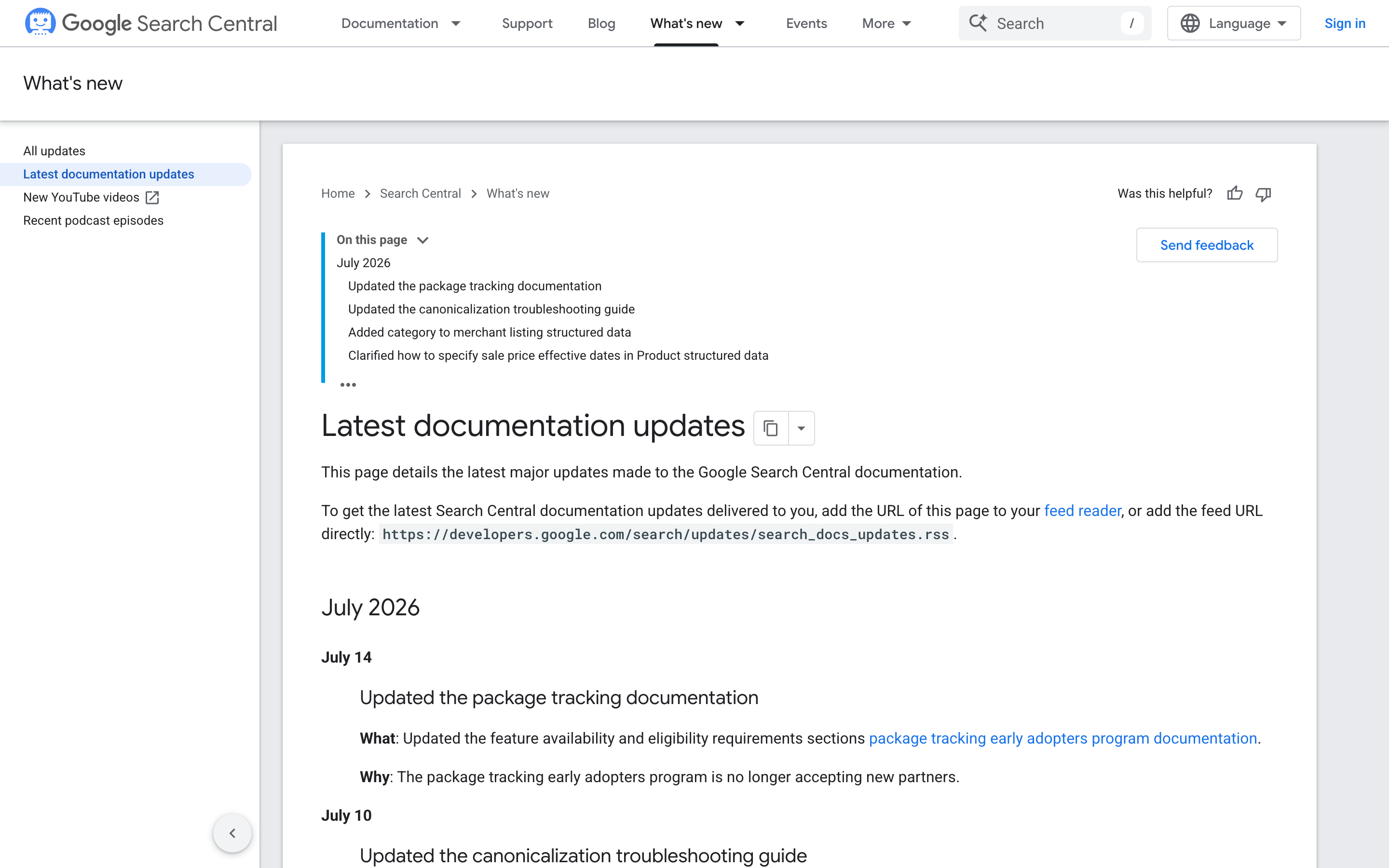The width and height of the screenshot is (1389, 868).
Task: Click the What's new page title
Action: [73, 83]
